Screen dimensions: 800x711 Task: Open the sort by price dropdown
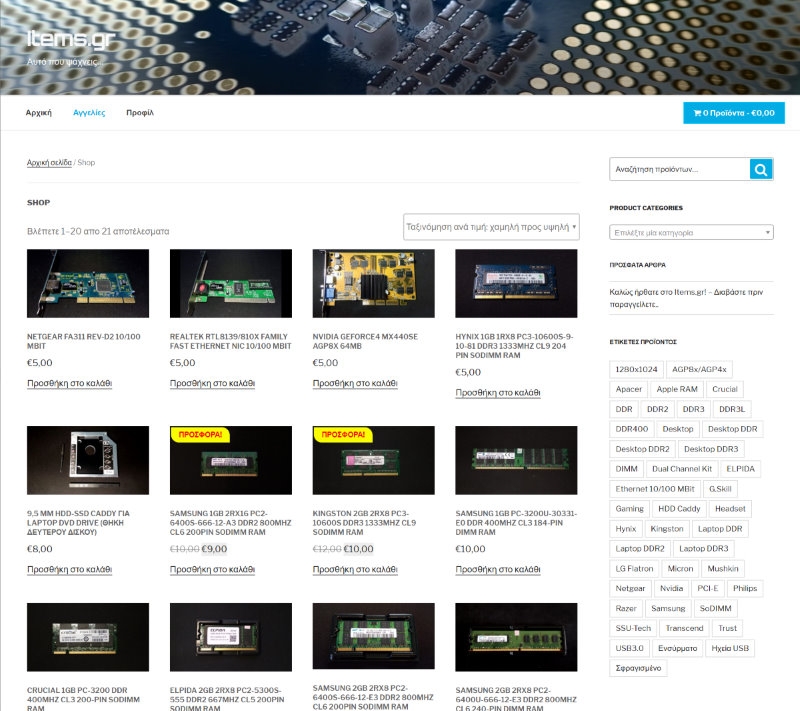pyautogui.click(x=491, y=227)
